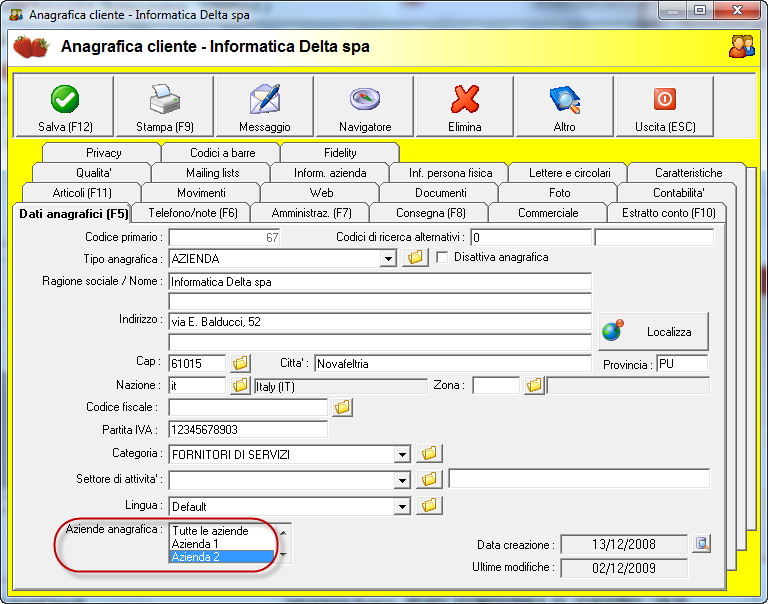The width and height of the screenshot is (768, 604).
Task: Open the Messaggio envelope tool
Action: 265,106
